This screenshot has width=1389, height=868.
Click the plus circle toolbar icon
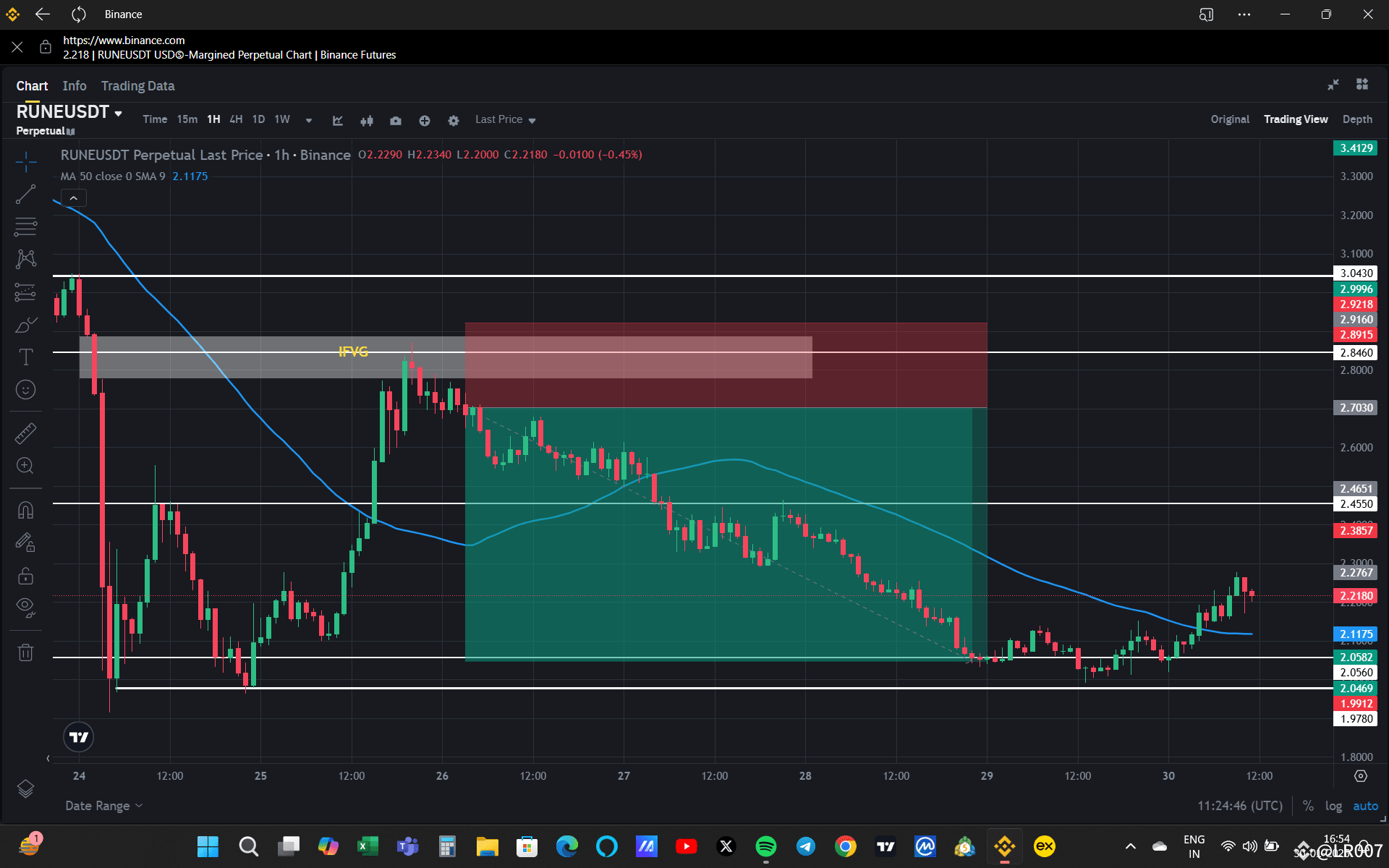click(425, 120)
